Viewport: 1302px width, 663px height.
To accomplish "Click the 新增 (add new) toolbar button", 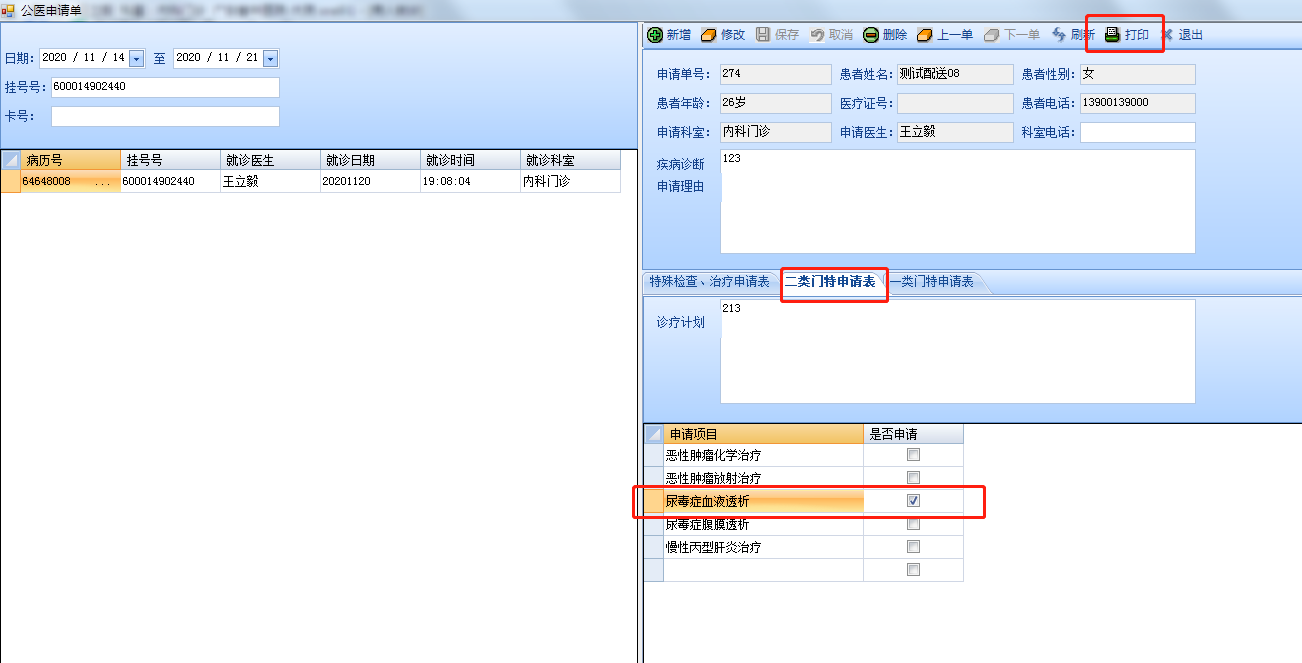I will point(669,35).
